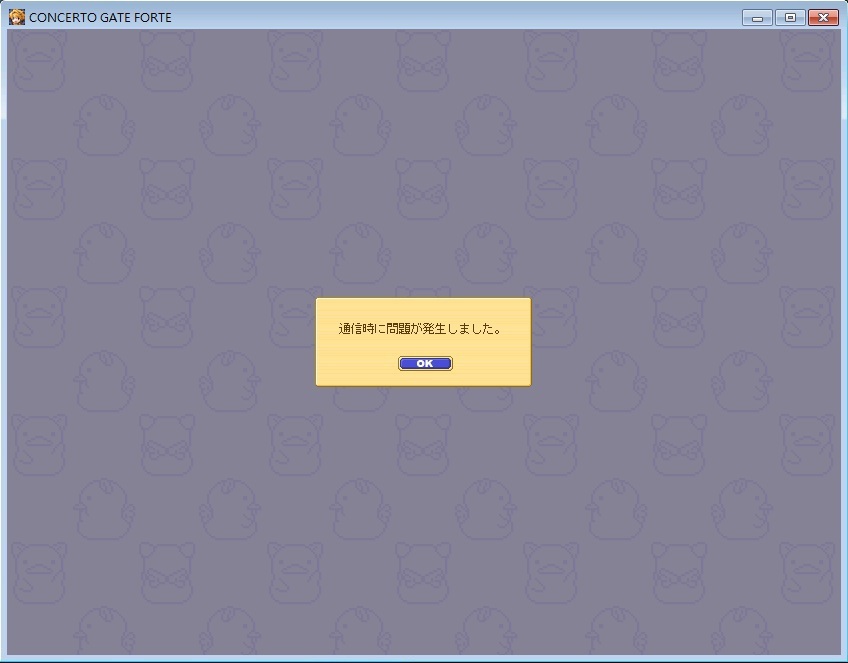Close the CONCERTO GATE FORTE window

point(823,18)
